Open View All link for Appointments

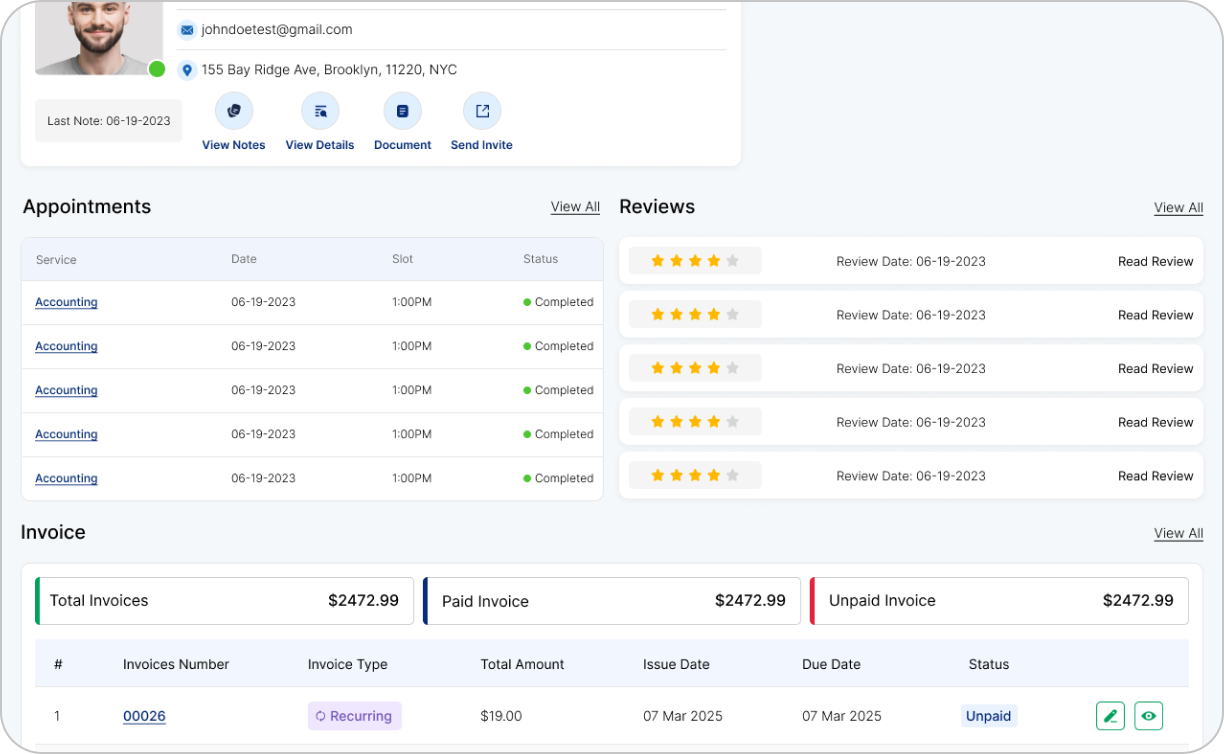[x=575, y=207]
